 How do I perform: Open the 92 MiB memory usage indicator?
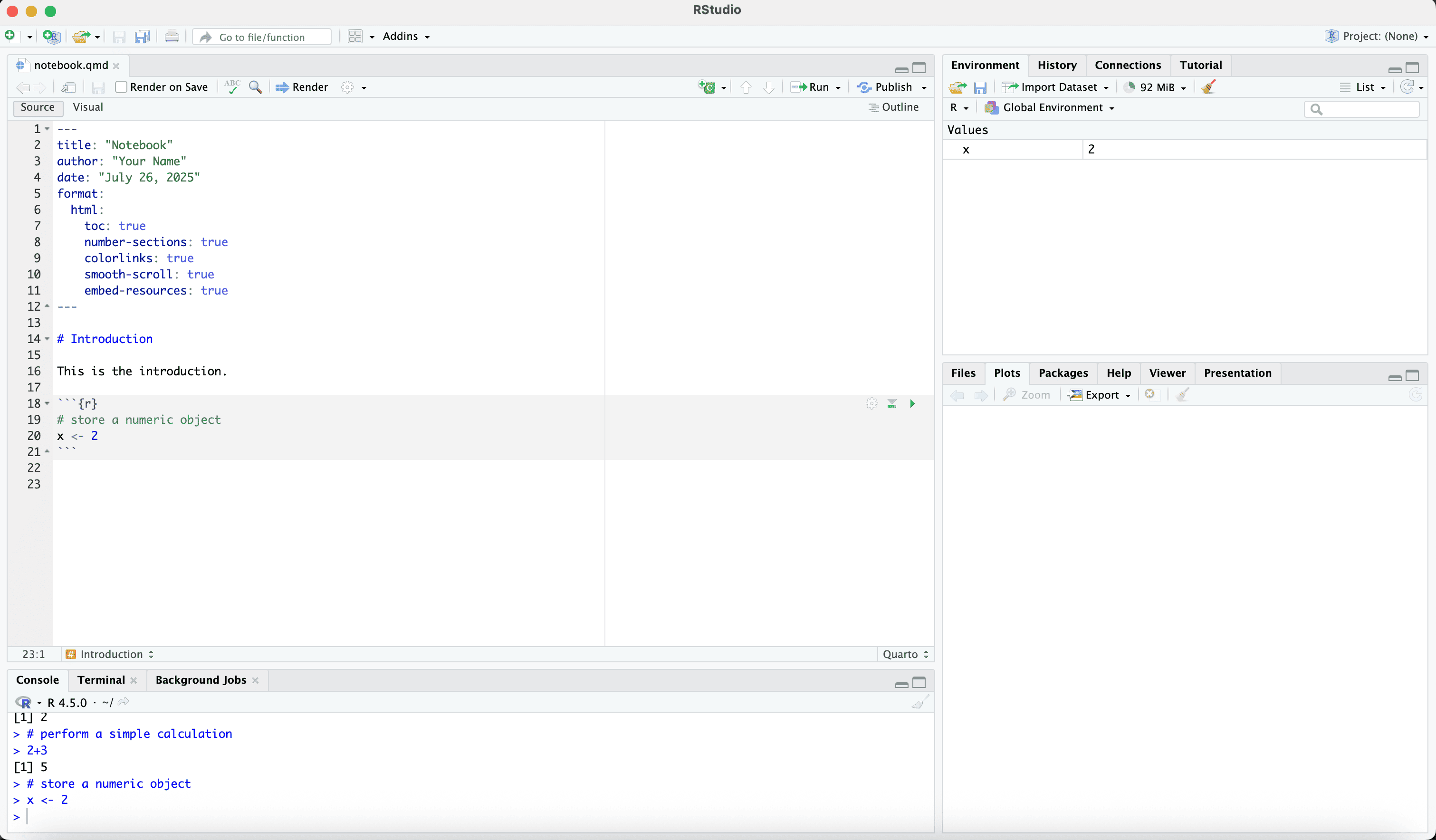(x=1156, y=86)
